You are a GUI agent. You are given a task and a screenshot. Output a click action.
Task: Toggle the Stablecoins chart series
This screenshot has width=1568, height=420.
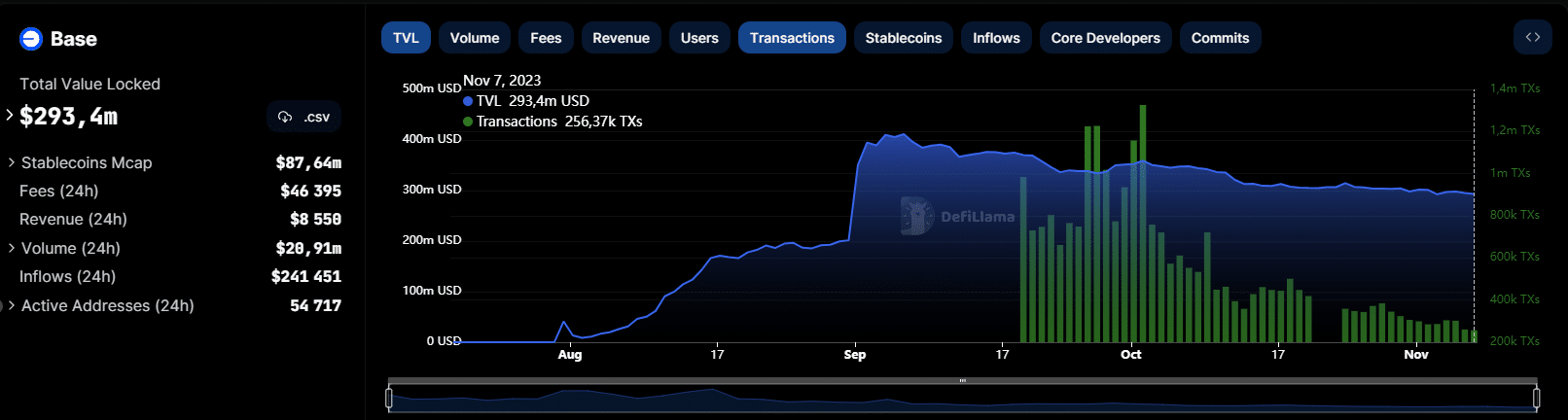click(x=904, y=38)
